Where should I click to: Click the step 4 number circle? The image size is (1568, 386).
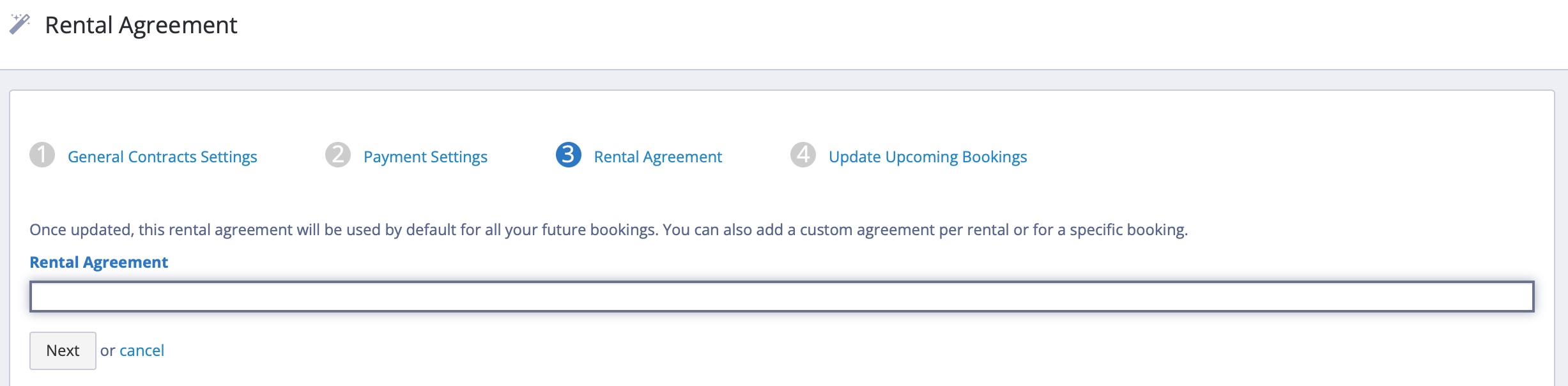tap(803, 155)
